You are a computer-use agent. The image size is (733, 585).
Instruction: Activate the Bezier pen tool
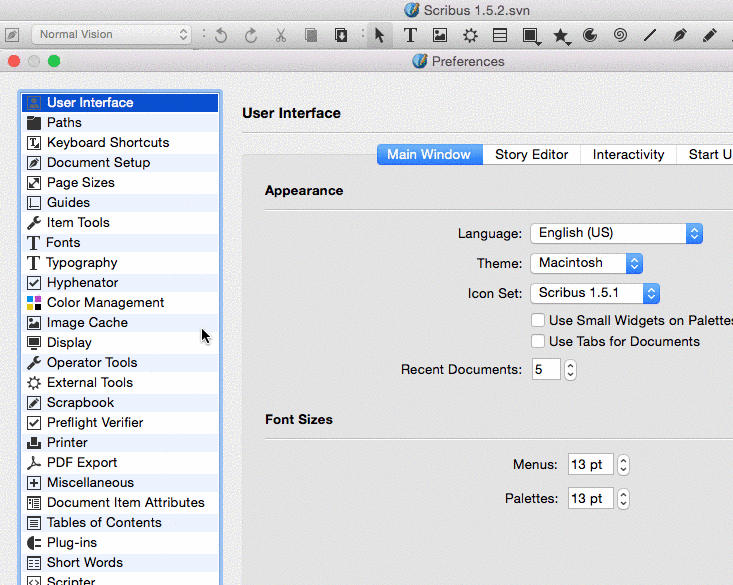tap(680, 35)
